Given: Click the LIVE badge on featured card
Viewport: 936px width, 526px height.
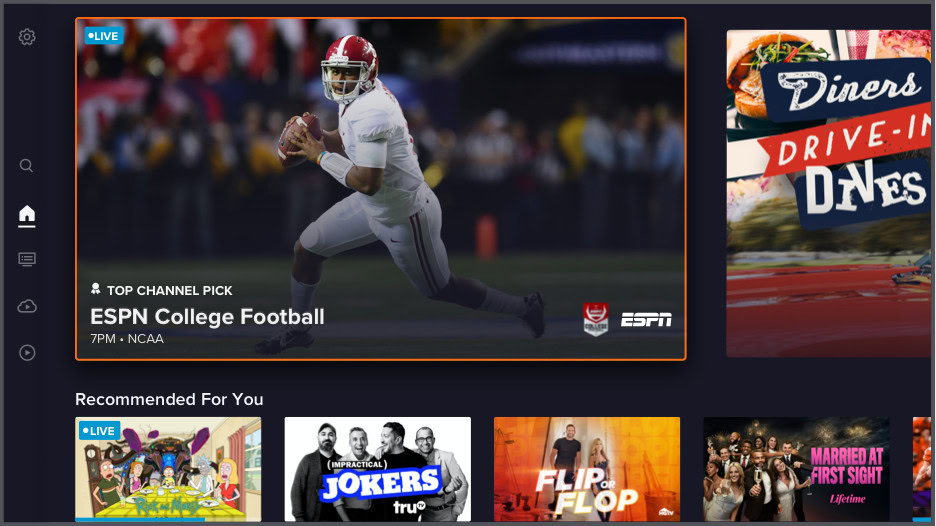Looking at the screenshot, I should pyautogui.click(x=104, y=36).
